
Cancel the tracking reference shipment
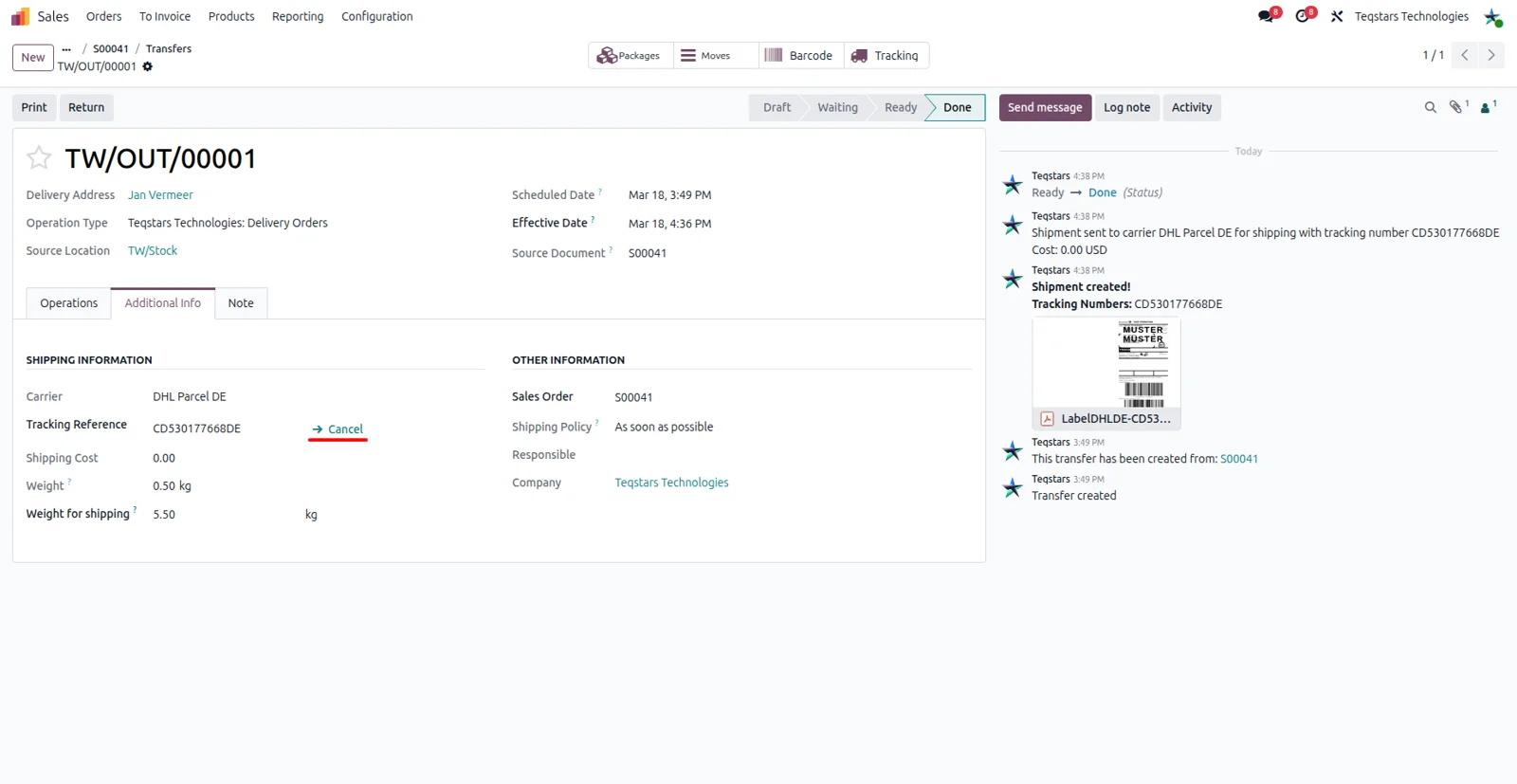coord(338,429)
